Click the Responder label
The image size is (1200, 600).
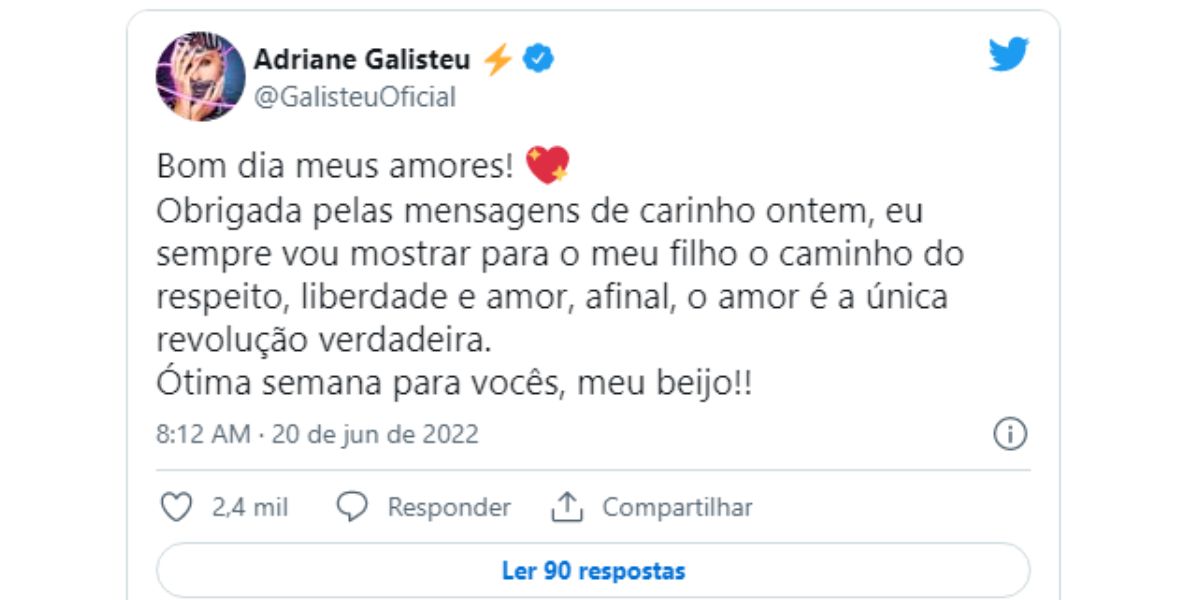[449, 507]
